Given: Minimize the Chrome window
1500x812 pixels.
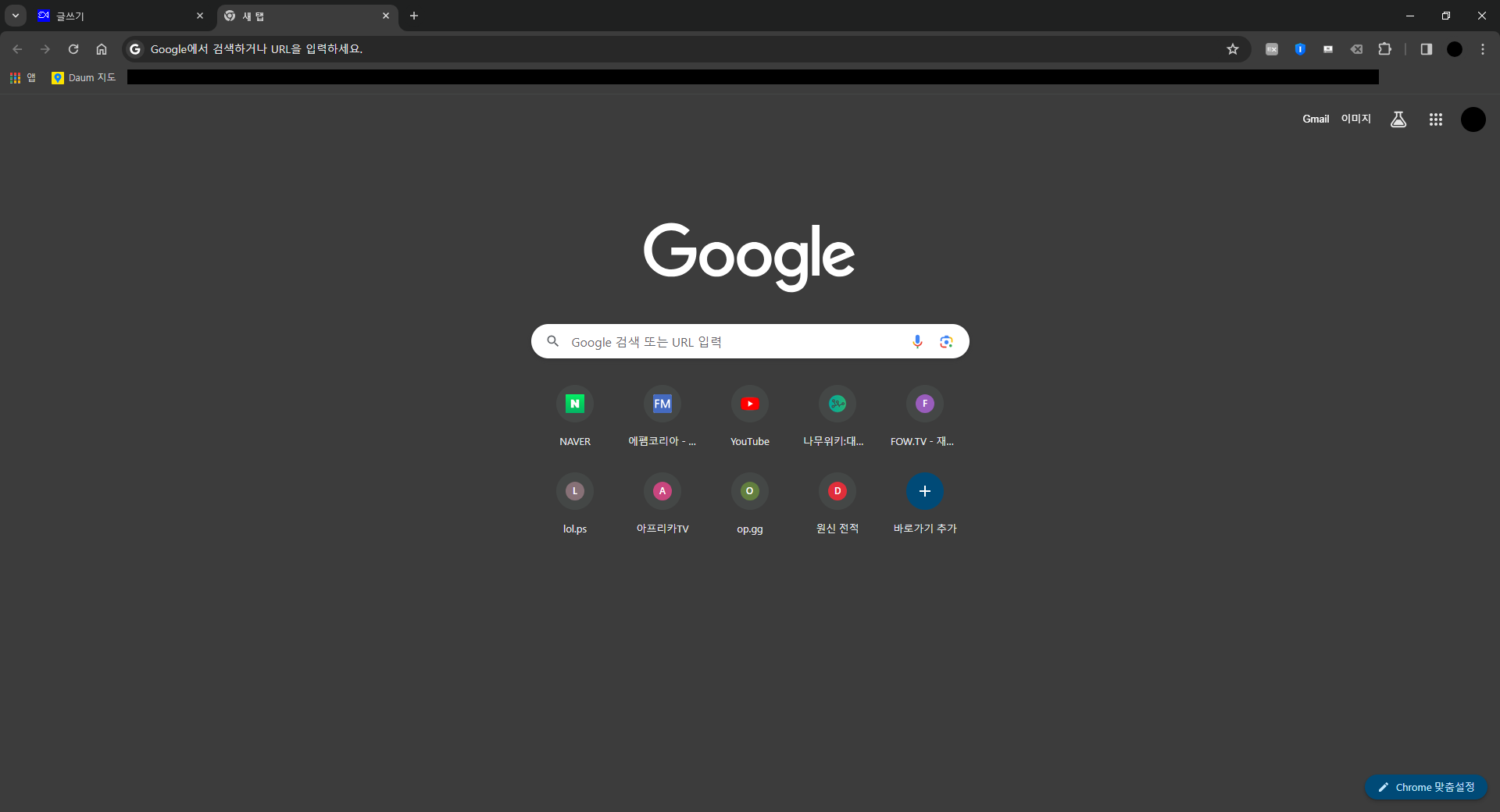Looking at the screenshot, I should [1410, 16].
